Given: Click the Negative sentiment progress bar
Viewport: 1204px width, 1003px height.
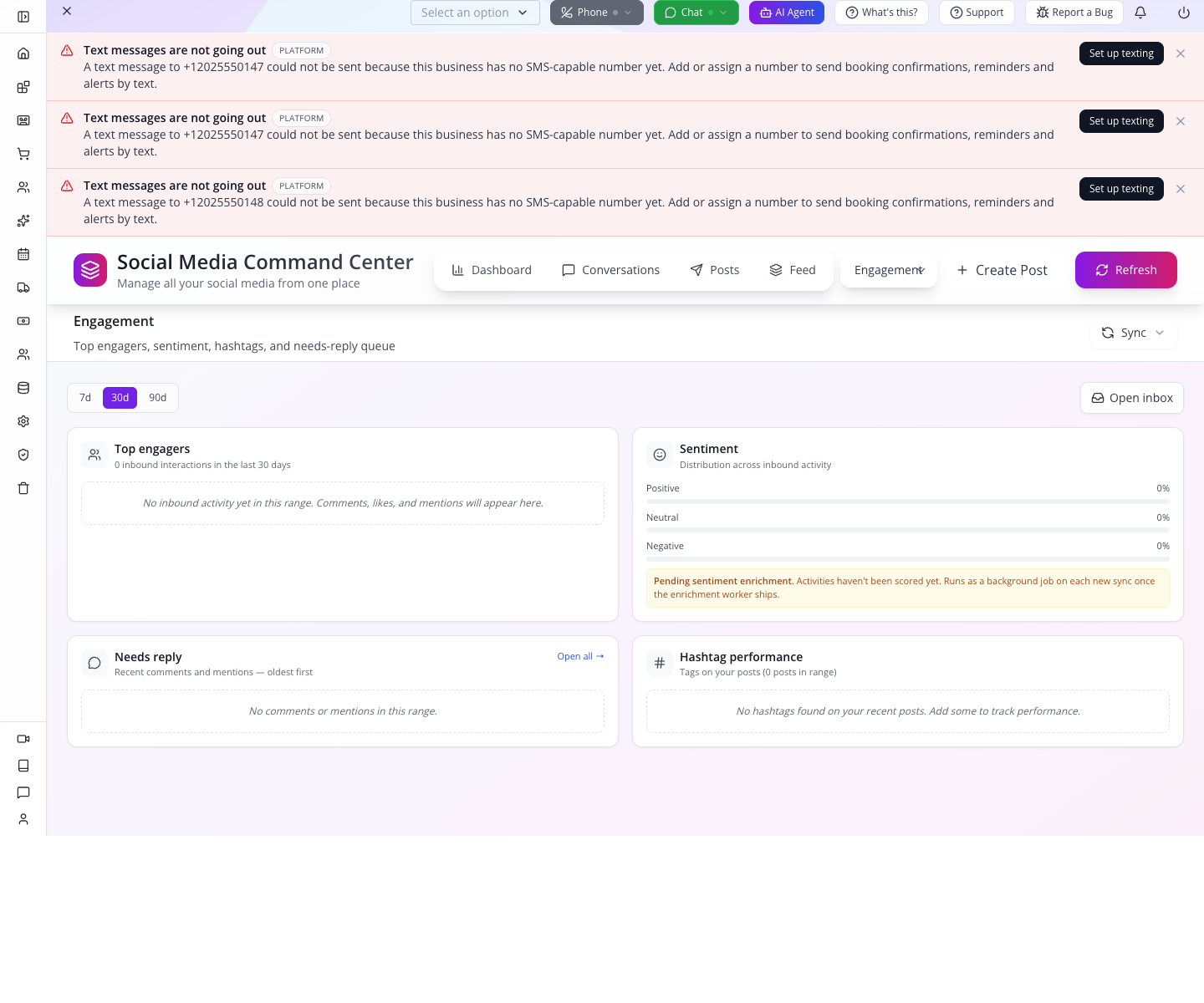Looking at the screenshot, I should coord(908,559).
